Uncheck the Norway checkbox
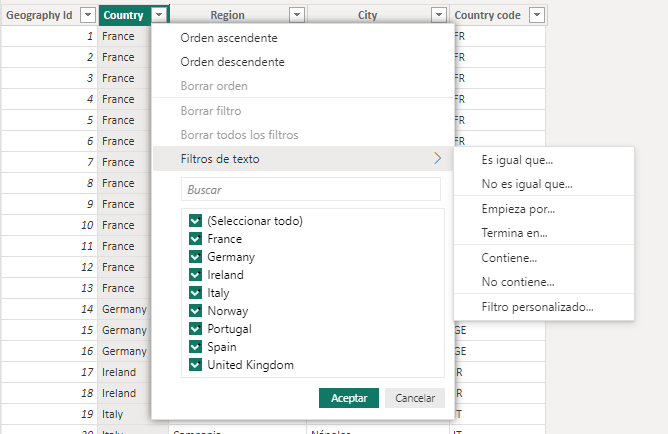This screenshot has height=434, width=668. [195, 311]
